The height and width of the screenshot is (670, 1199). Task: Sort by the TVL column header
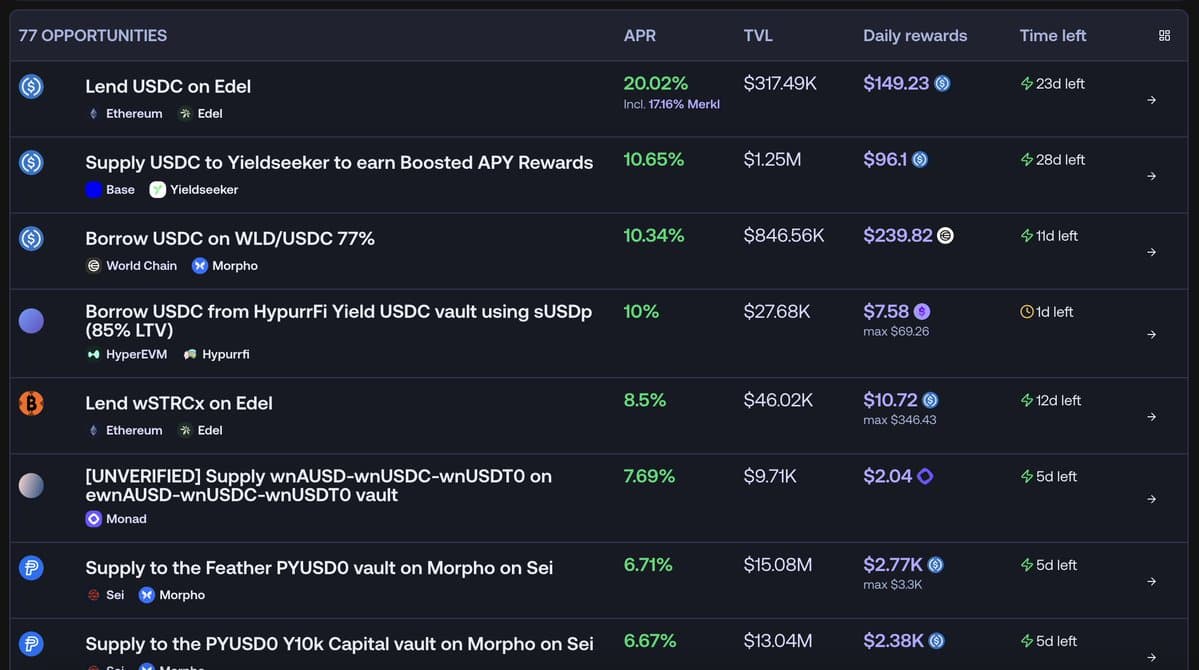click(x=758, y=35)
